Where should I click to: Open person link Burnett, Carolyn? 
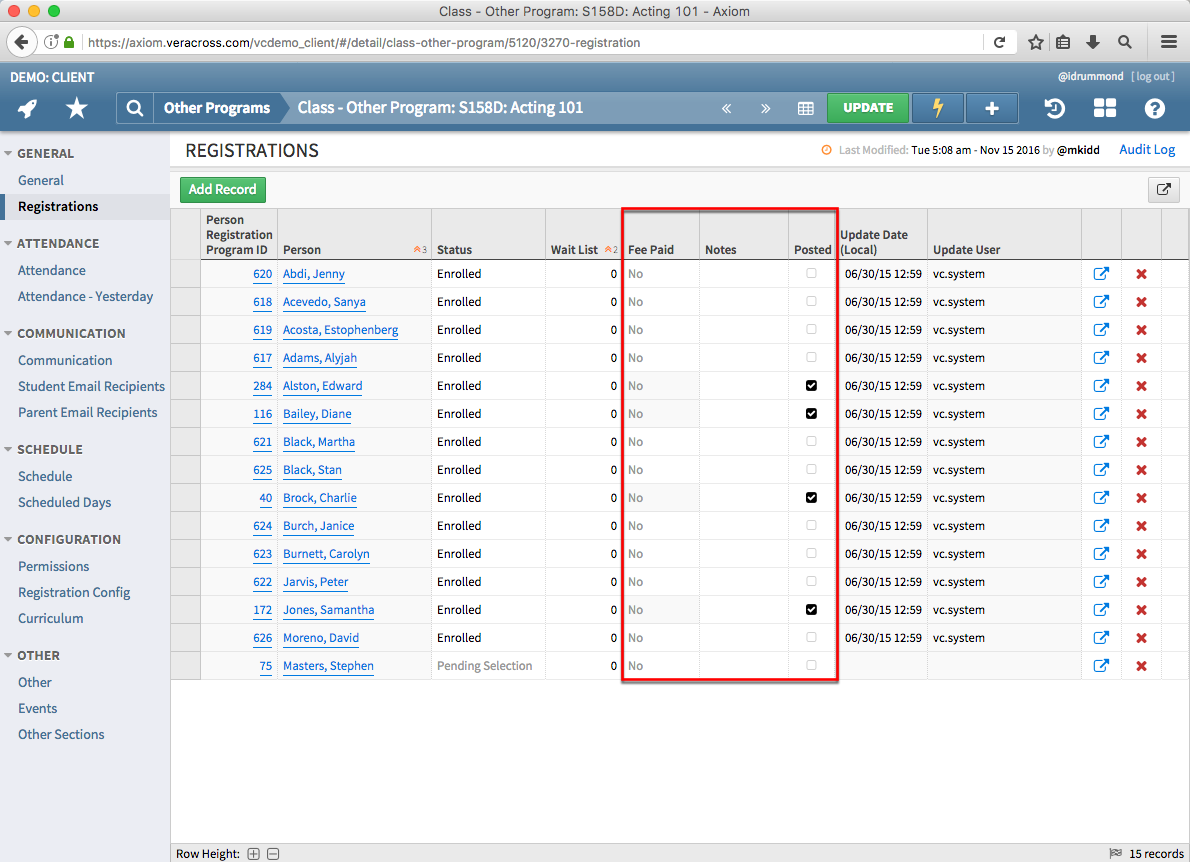point(326,554)
